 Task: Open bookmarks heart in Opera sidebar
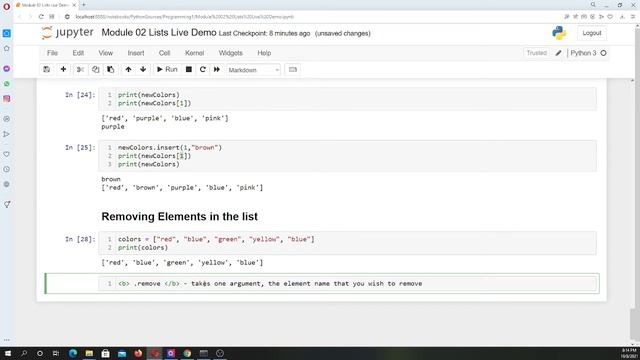[x=7, y=154]
